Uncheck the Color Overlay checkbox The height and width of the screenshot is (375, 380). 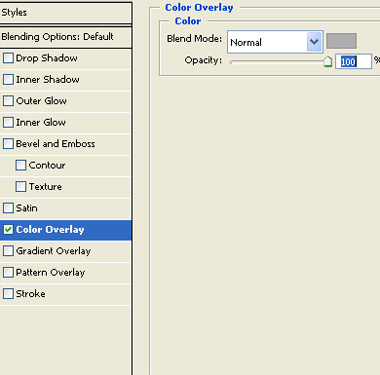pyautogui.click(x=8, y=229)
